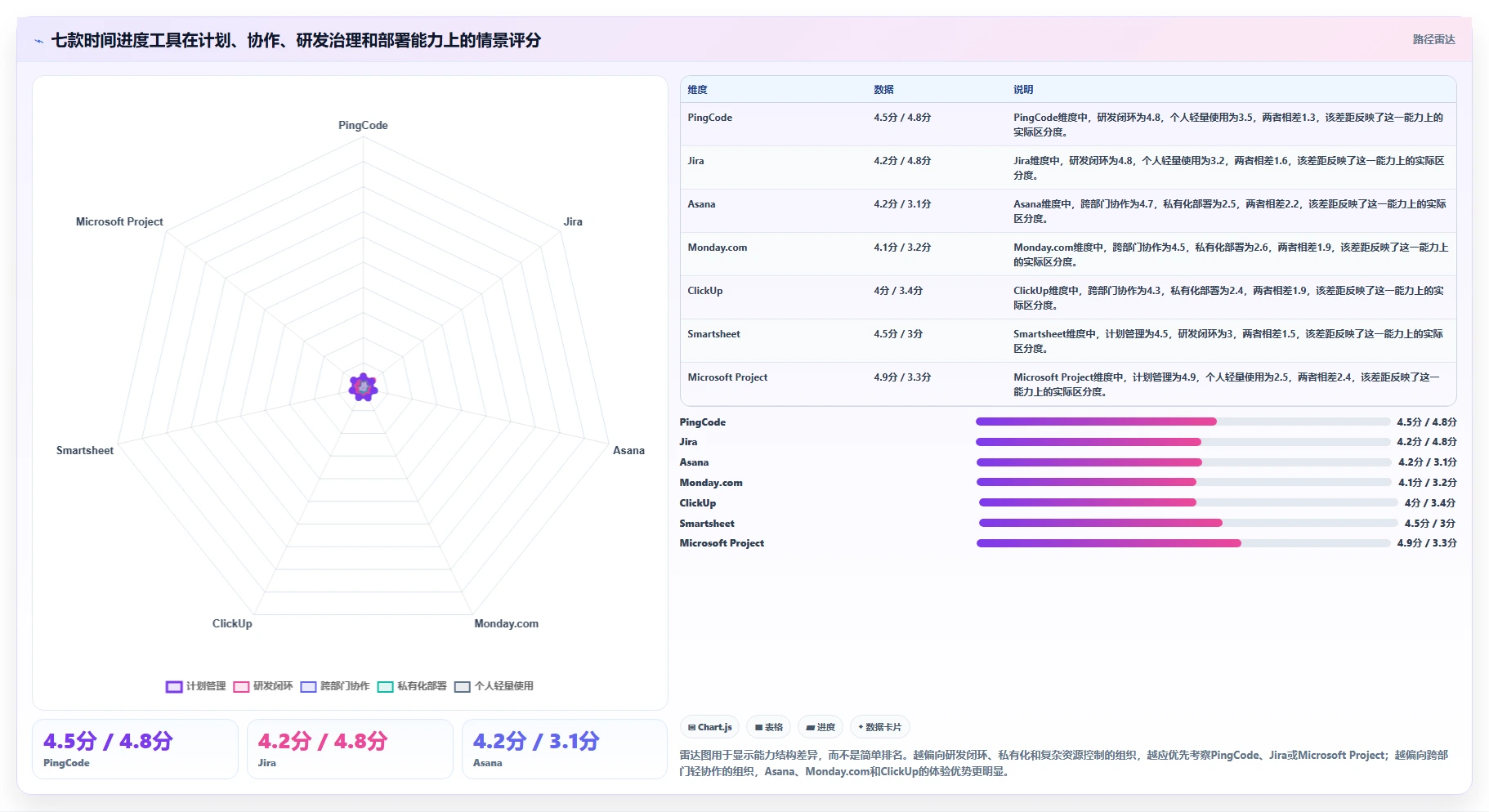Click the table value 4.5分 / 3分
This screenshot has width=1489, height=812.
[898, 334]
